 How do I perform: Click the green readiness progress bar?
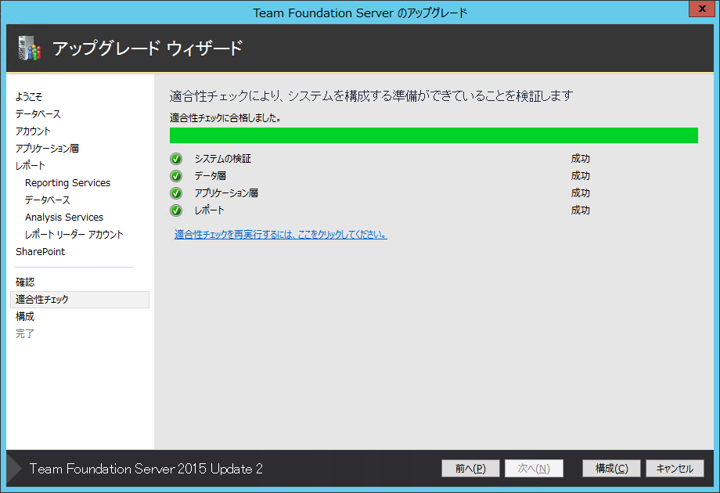pos(433,135)
